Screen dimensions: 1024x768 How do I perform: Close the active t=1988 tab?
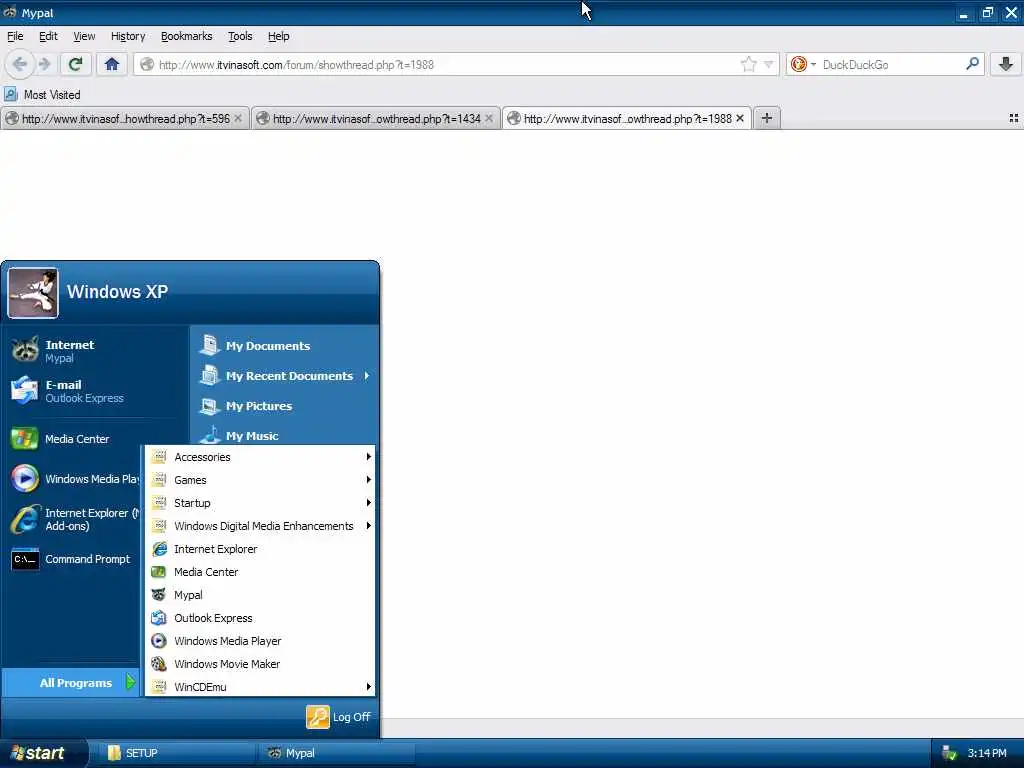click(x=740, y=118)
